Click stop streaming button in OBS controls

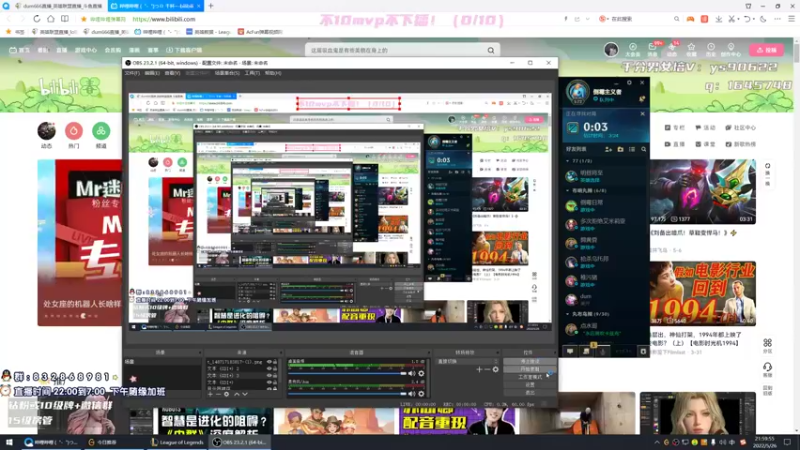[530, 361]
